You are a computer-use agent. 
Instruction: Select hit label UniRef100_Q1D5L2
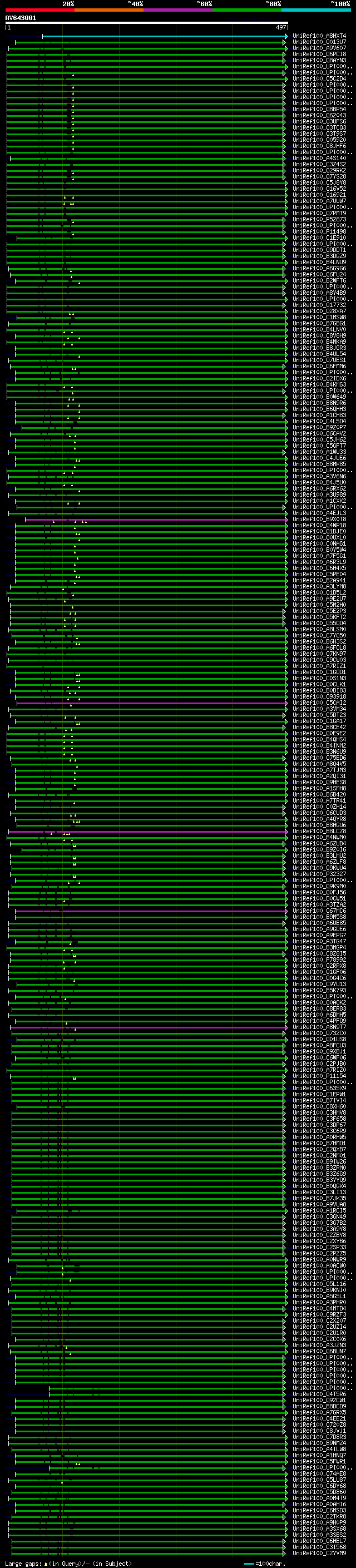point(319,592)
